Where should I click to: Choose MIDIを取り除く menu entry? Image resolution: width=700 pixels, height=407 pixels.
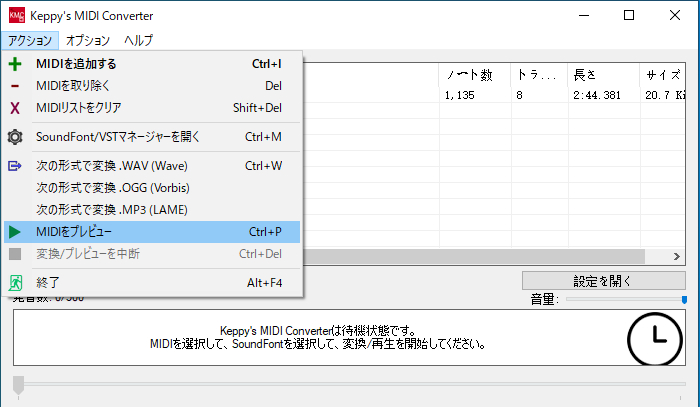(152, 86)
